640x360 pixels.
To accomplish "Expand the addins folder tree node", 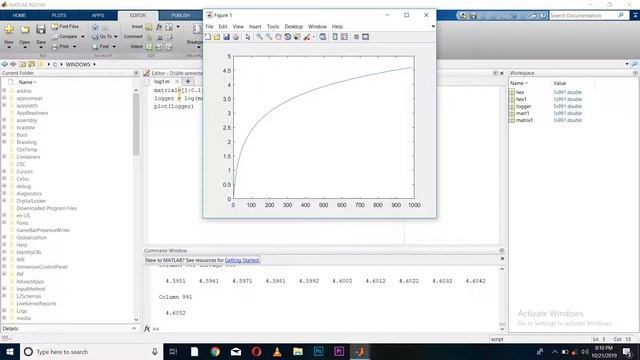I will 4,91.
